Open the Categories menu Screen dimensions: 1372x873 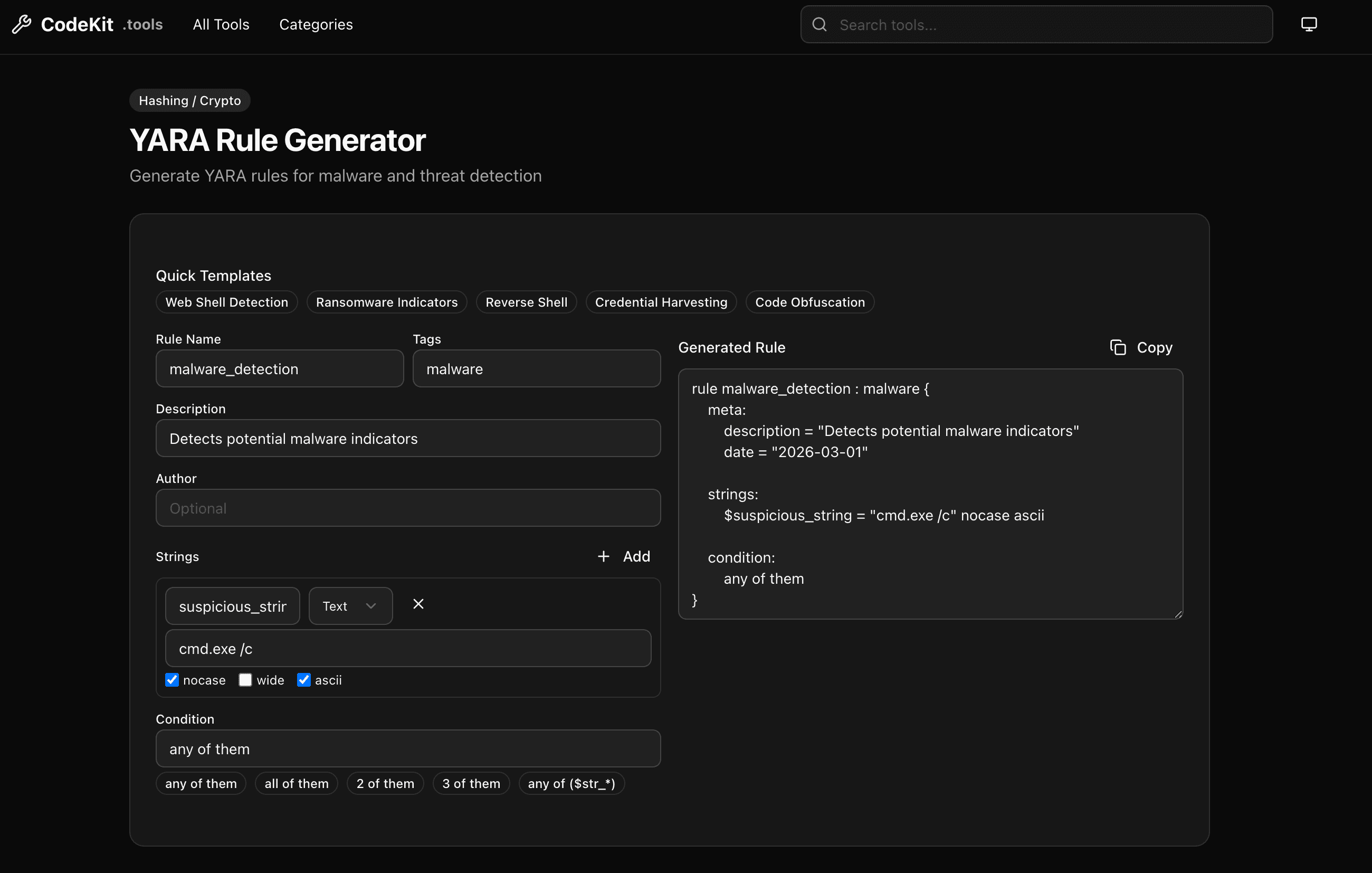click(316, 24)
